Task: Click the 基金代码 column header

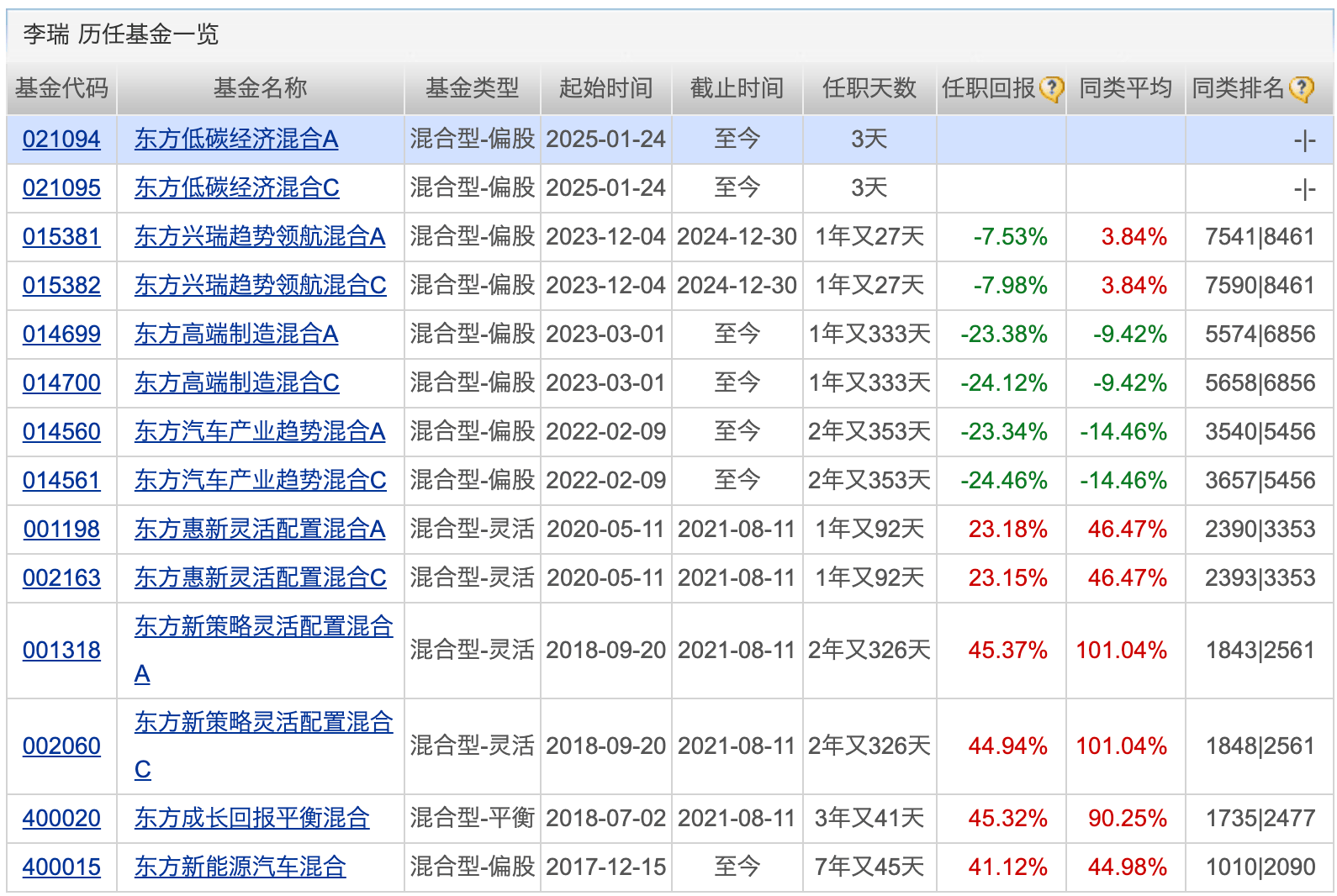Action: point(61,88)
